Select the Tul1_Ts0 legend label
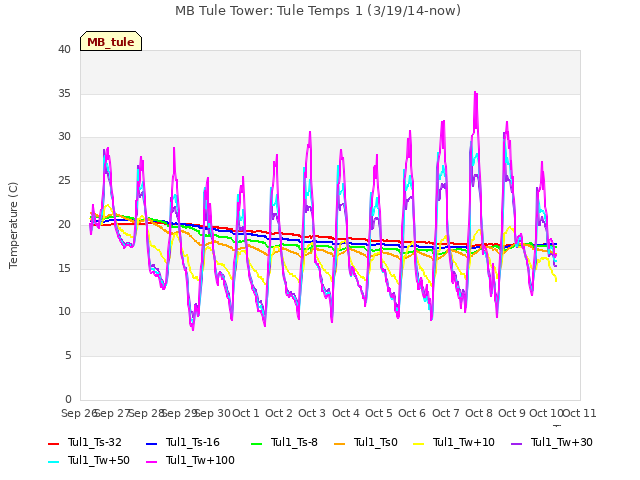This screenshot has width=640, height=480. point(376,442)
